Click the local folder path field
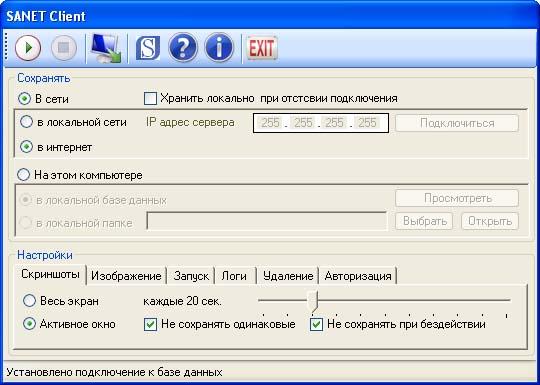Viewport: 540px width, 385px height. pyautogui.click(x=267, y=221)
